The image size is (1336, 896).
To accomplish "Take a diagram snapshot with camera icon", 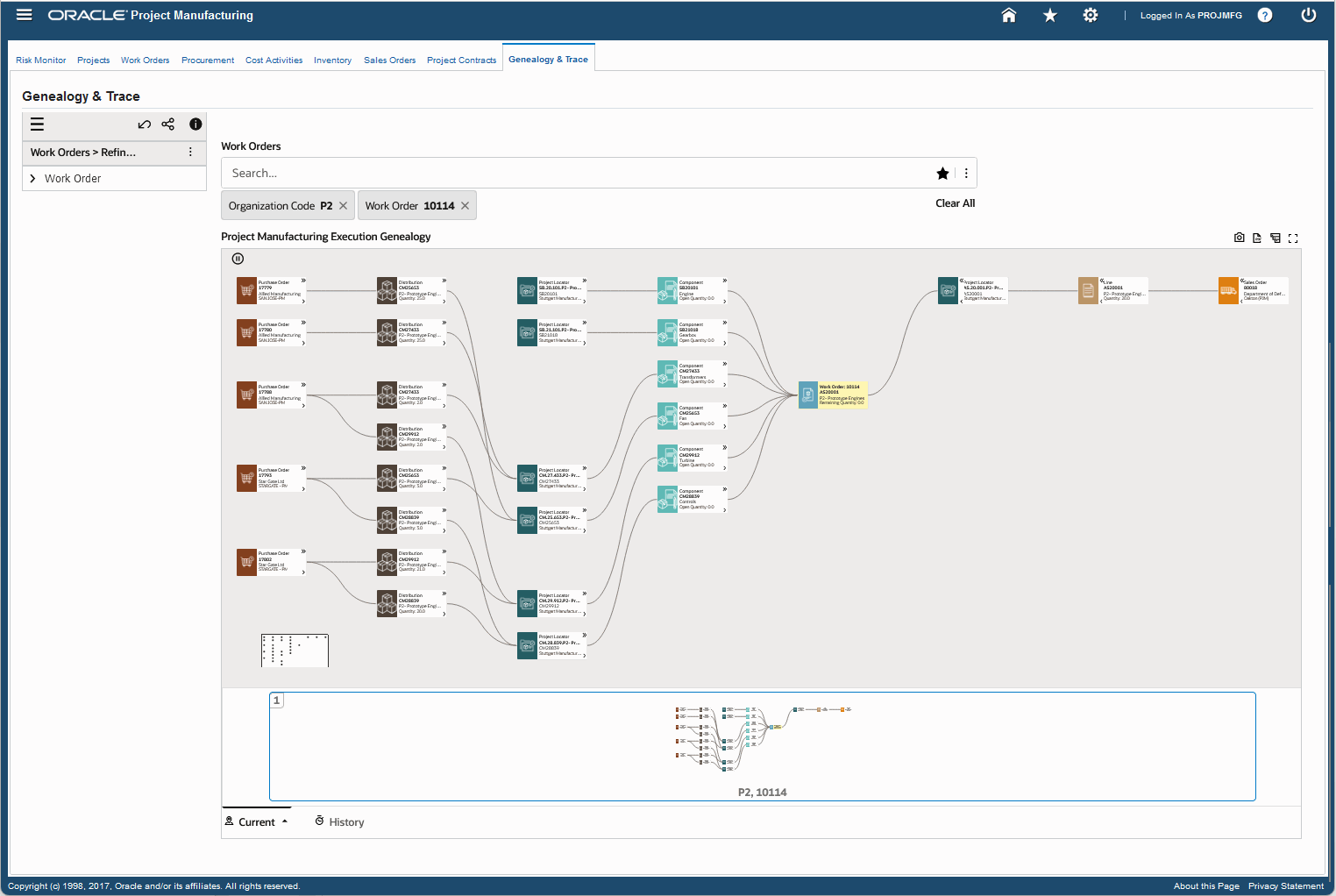I will point(1240,238).
